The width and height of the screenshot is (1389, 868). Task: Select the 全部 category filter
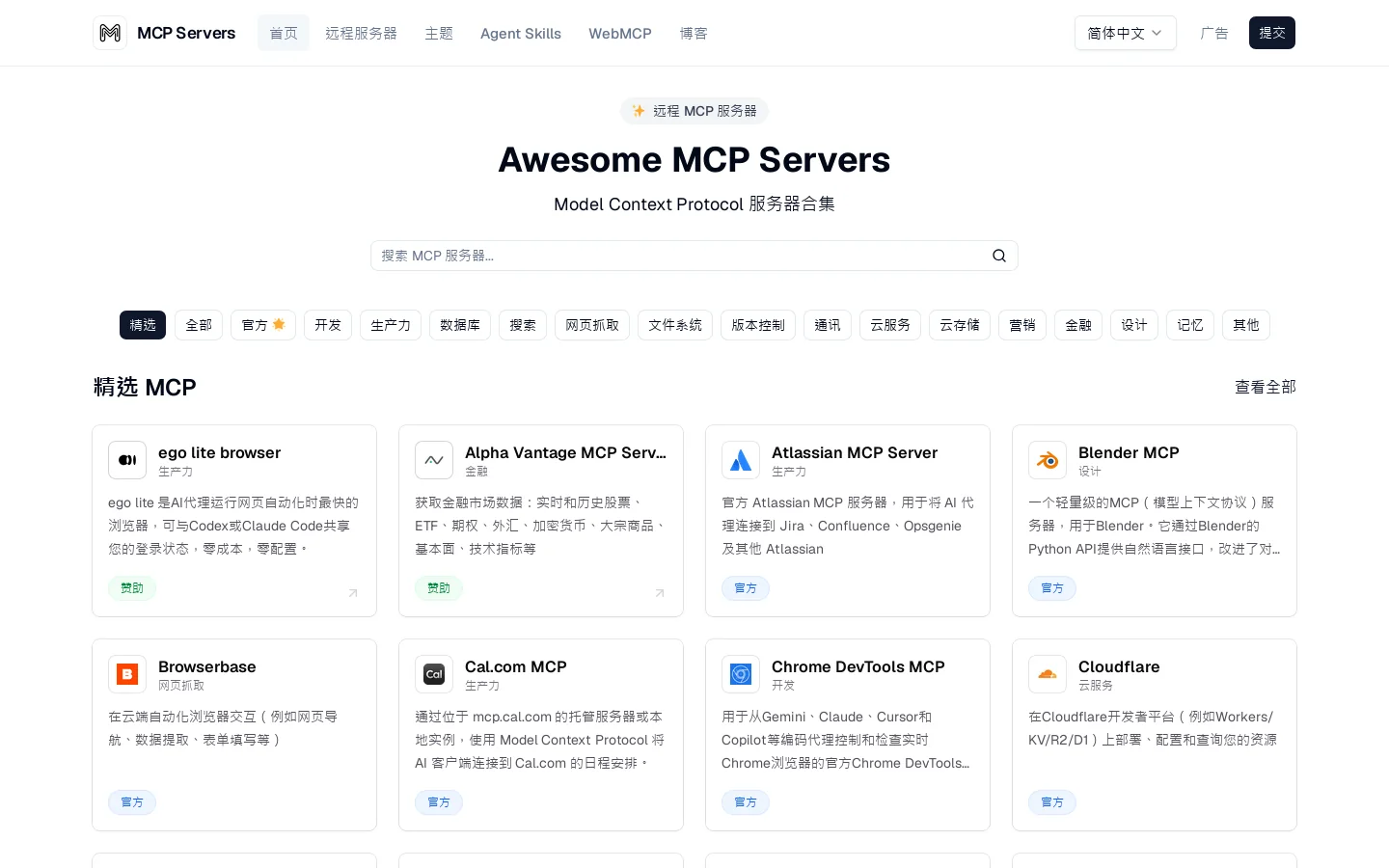coord(199,325)
